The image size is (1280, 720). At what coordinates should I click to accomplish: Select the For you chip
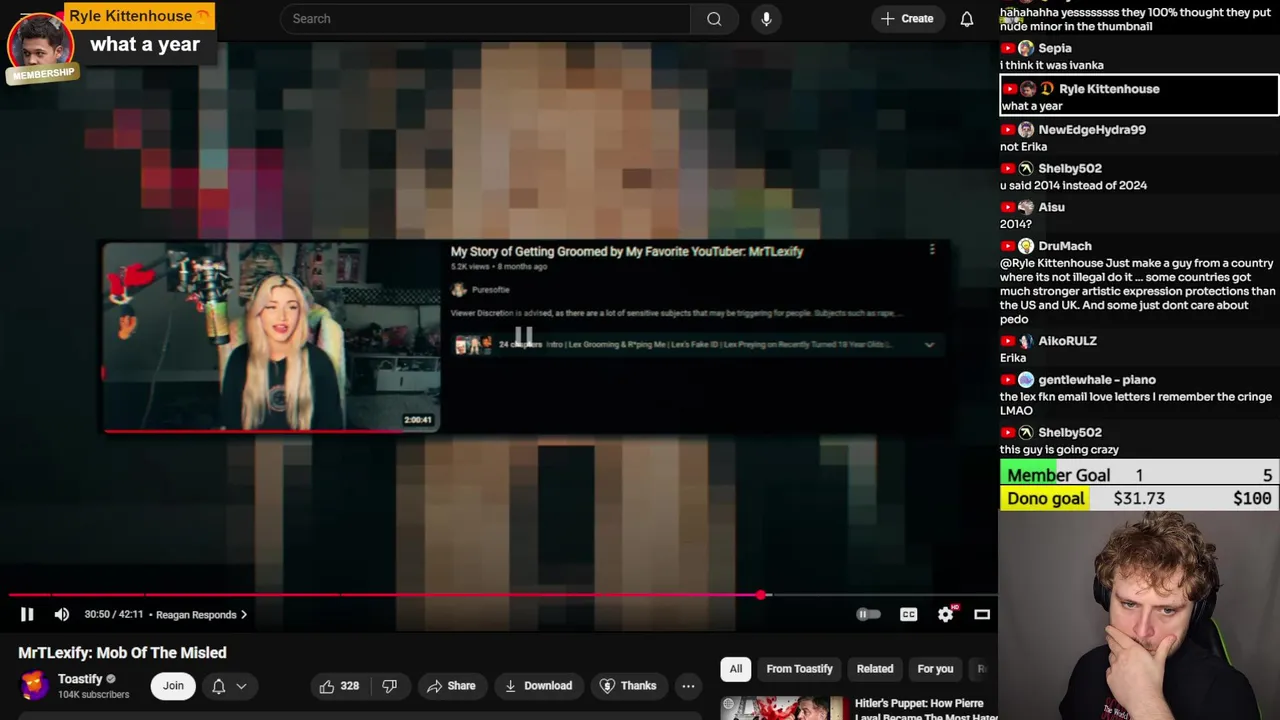(936, 668)
